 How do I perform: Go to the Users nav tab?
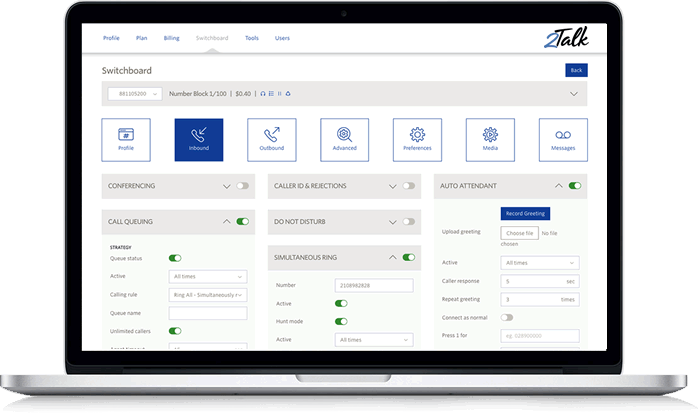point(282,38)
